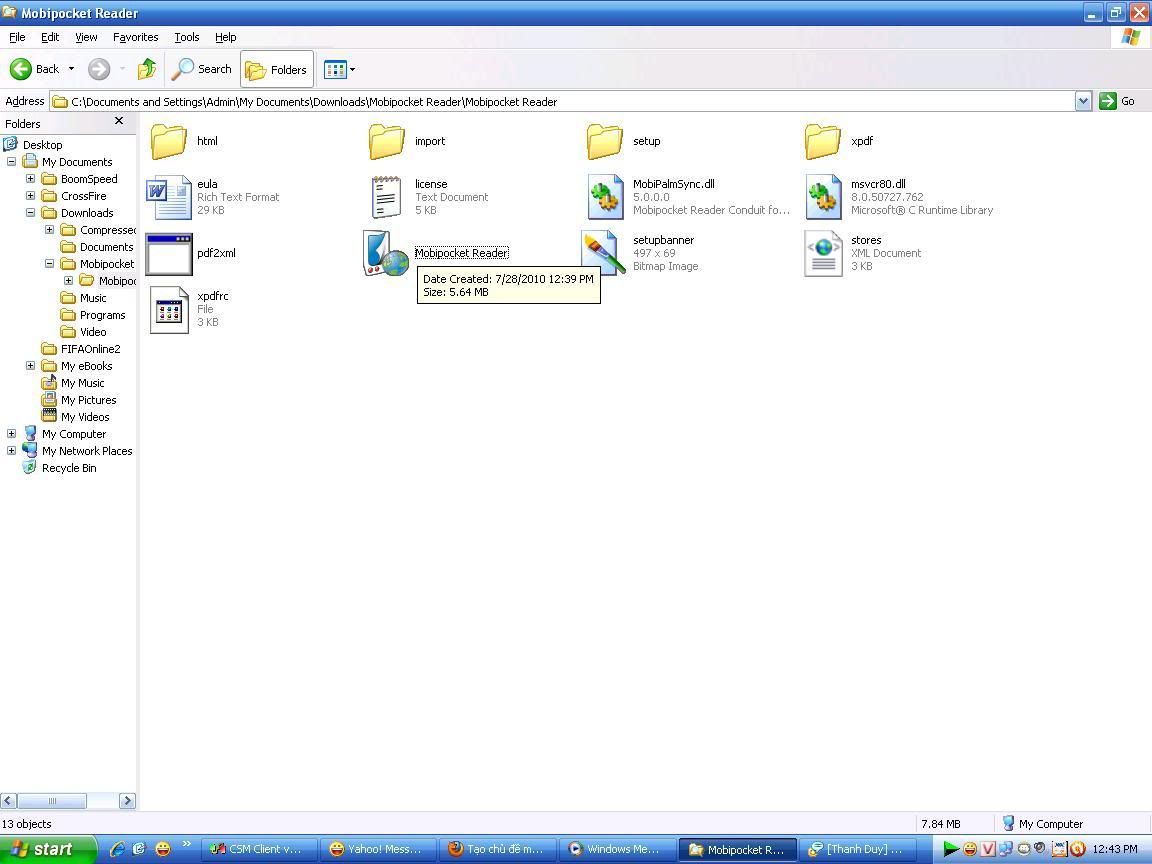This screenshot has height=864, width=1152.
Task: Switch to CSM Client taskbar button
Action: click(x=259, y=849)
